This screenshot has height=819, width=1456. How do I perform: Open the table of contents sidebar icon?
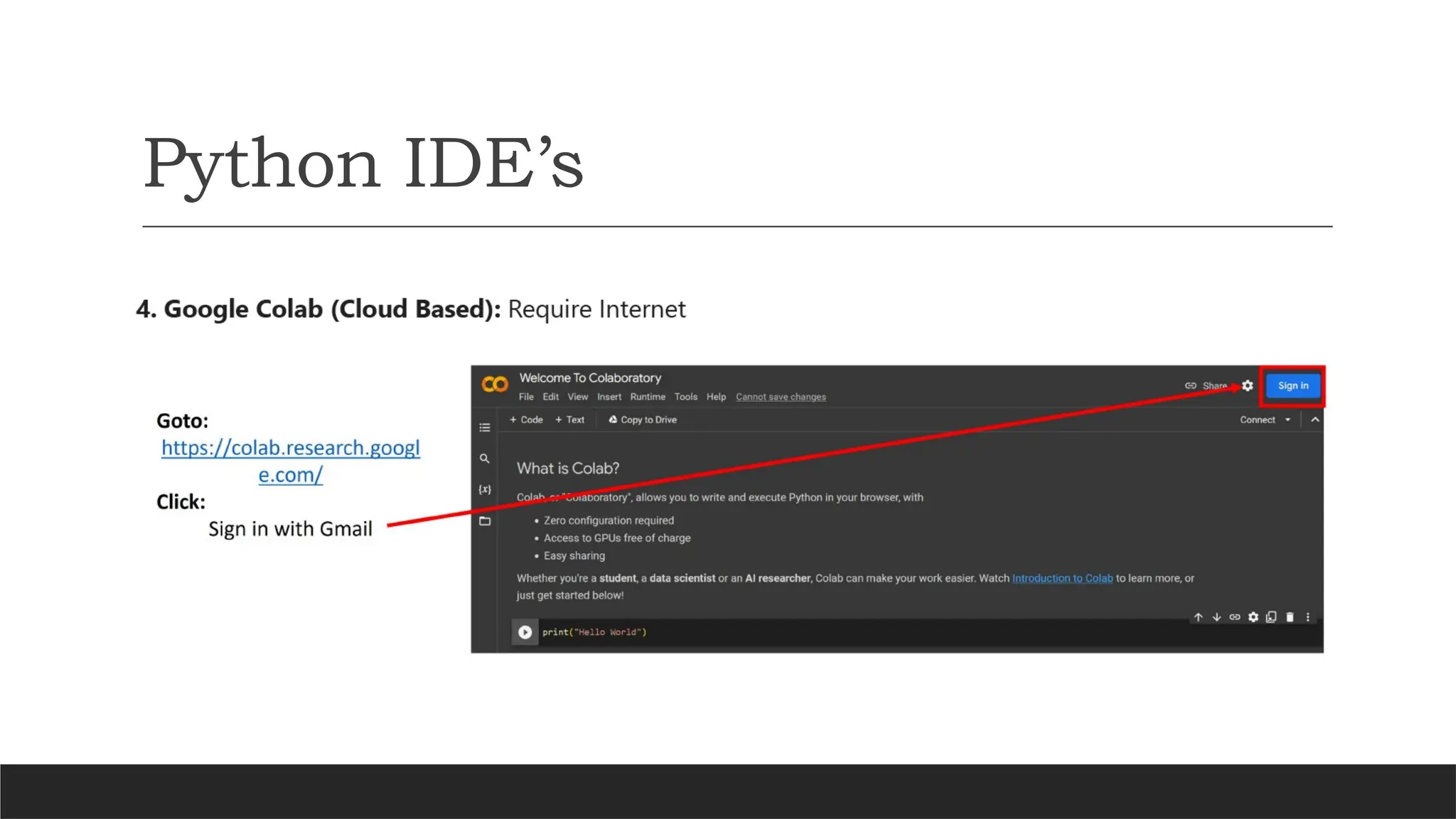pyautogui.click(x=485, y=428)
